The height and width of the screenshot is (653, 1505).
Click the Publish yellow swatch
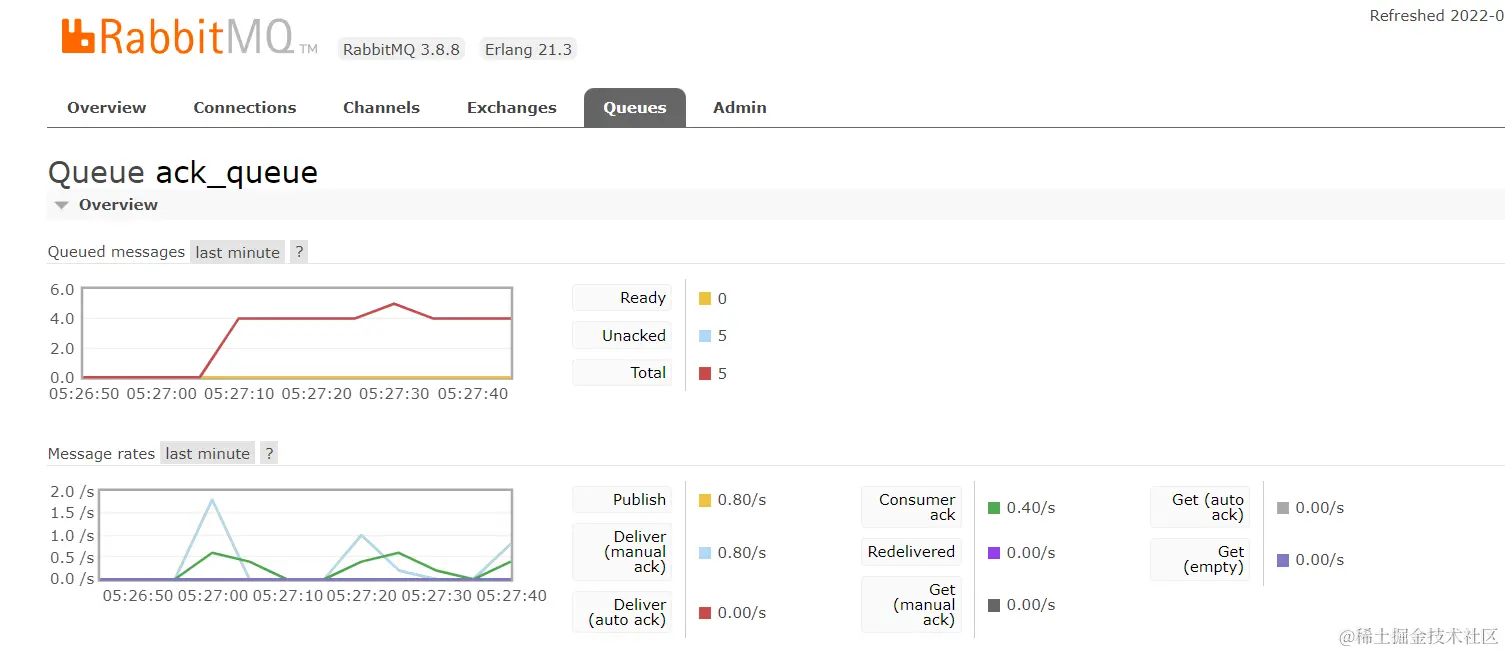click(x=705, y=500)
